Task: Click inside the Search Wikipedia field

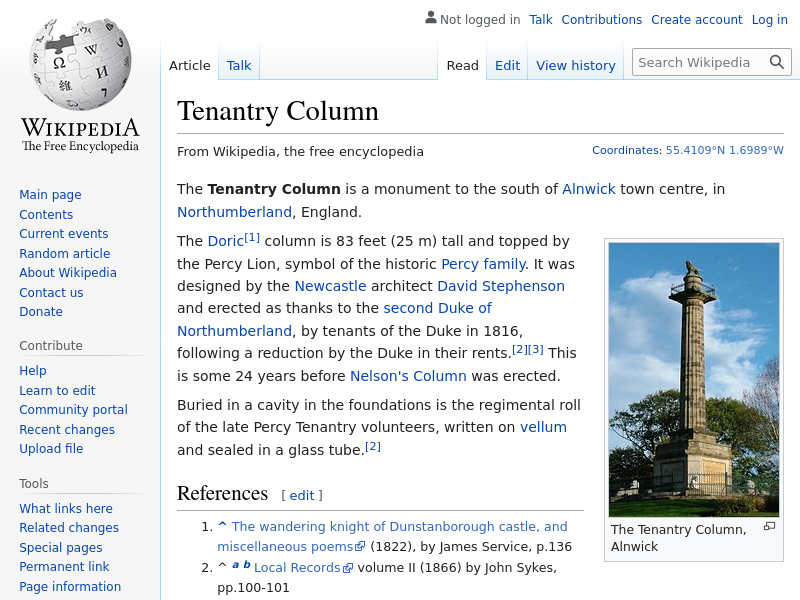Action: coord(698,62)
